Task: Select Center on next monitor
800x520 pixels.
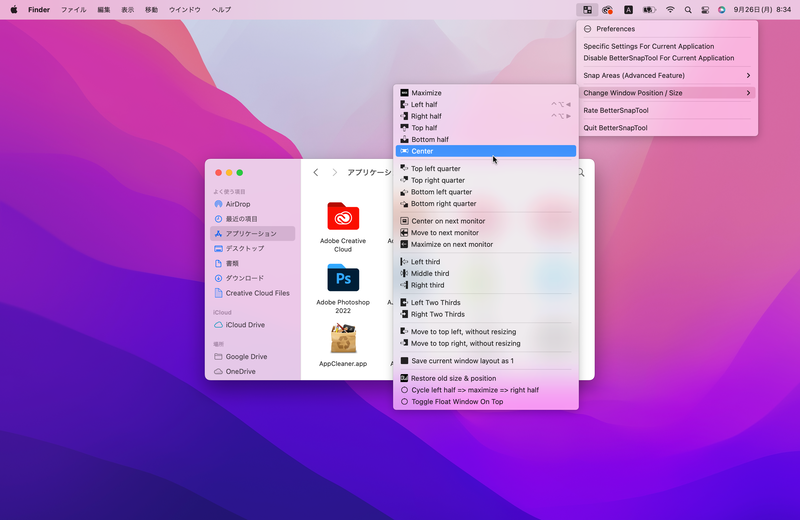Action: [x=486, y=221]
